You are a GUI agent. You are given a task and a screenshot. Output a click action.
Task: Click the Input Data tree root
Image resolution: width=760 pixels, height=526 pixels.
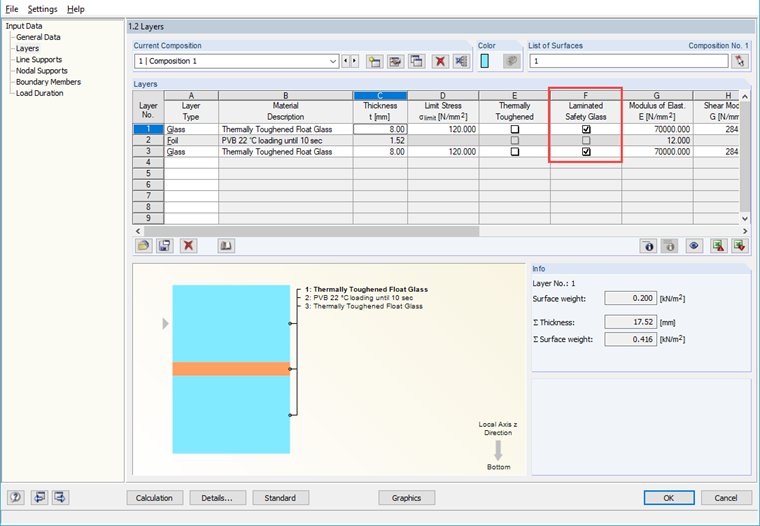point(24,26)
